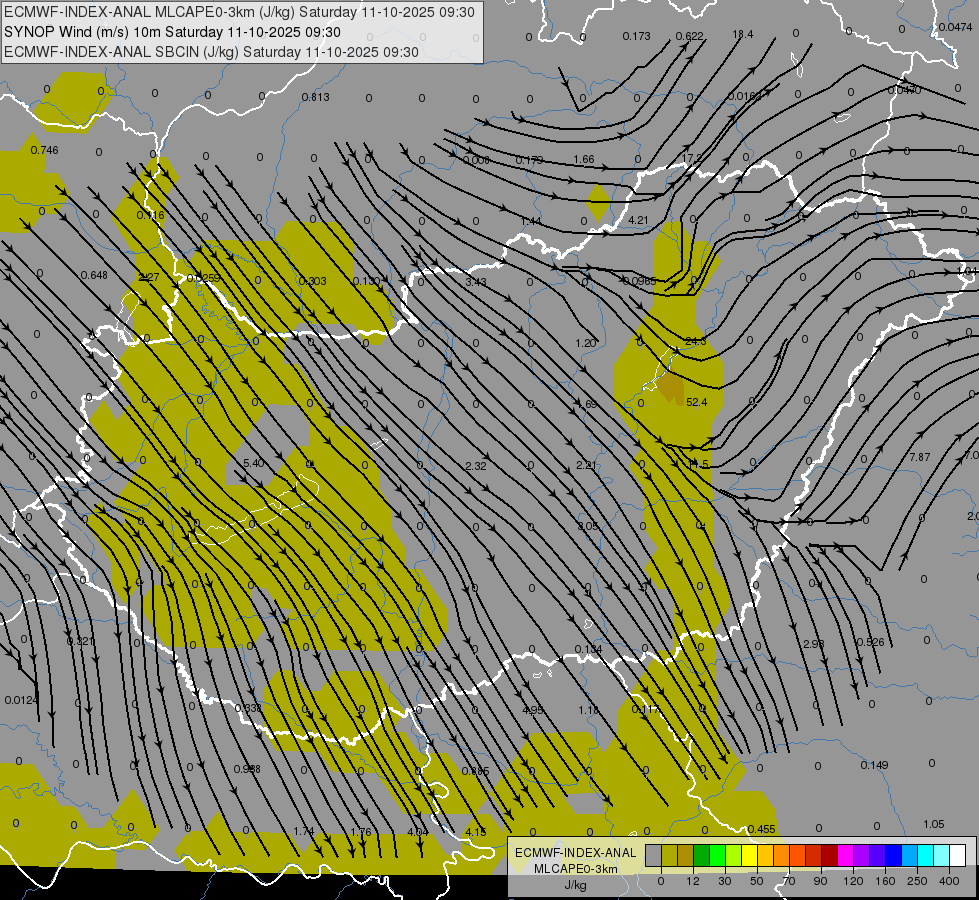Click the pale cyan legend swatch
979x900 pixels.
click(942, 855)
